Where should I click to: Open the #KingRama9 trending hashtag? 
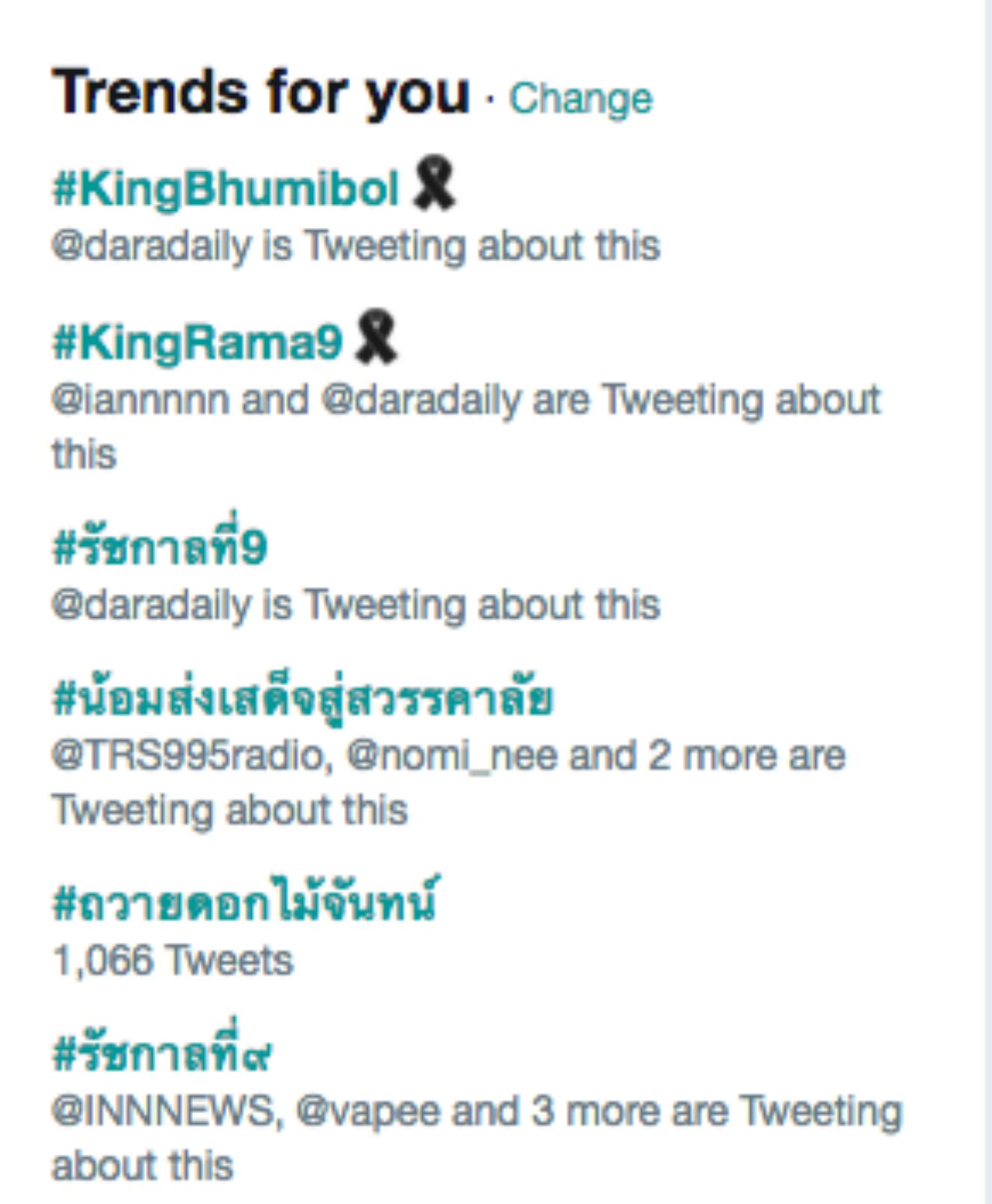(197, 342)
